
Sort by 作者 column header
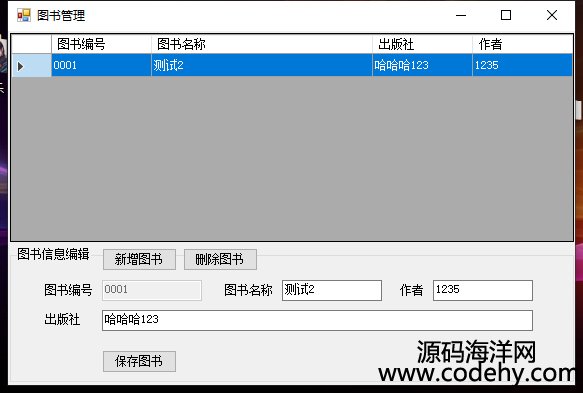click(x=523, y=44)
